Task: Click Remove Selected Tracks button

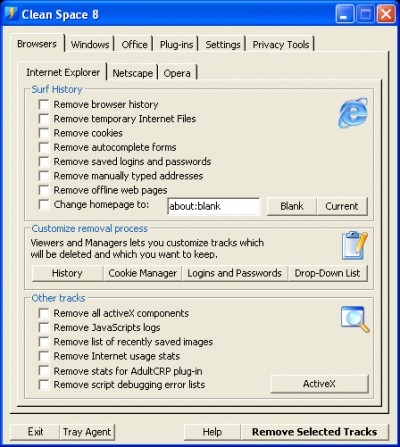Action: [315, 432]
